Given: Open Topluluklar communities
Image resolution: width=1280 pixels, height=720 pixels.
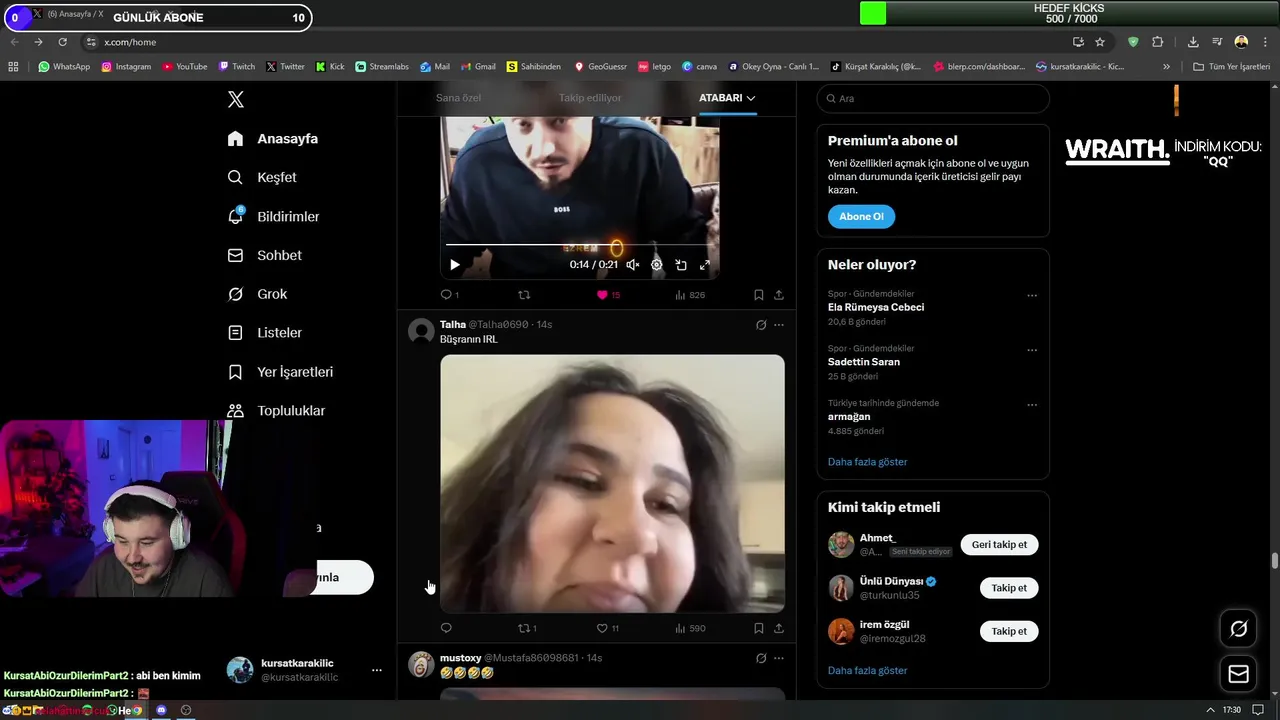Looking at the screenshot, I should (276, 411).
